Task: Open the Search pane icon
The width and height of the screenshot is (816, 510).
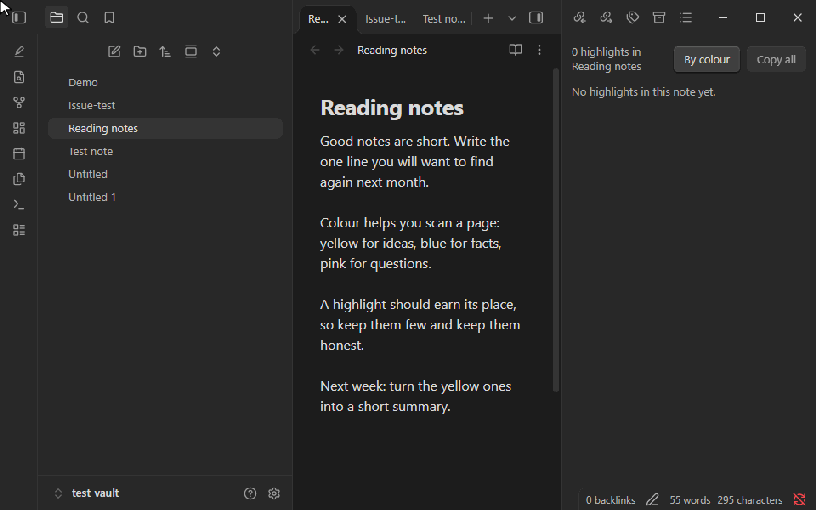Action: [83, 18]
